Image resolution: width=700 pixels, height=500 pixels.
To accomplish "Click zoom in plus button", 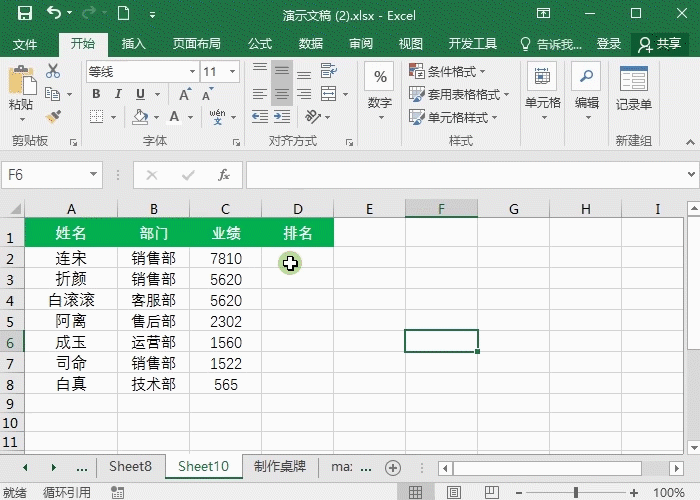I will pos(633,492).
